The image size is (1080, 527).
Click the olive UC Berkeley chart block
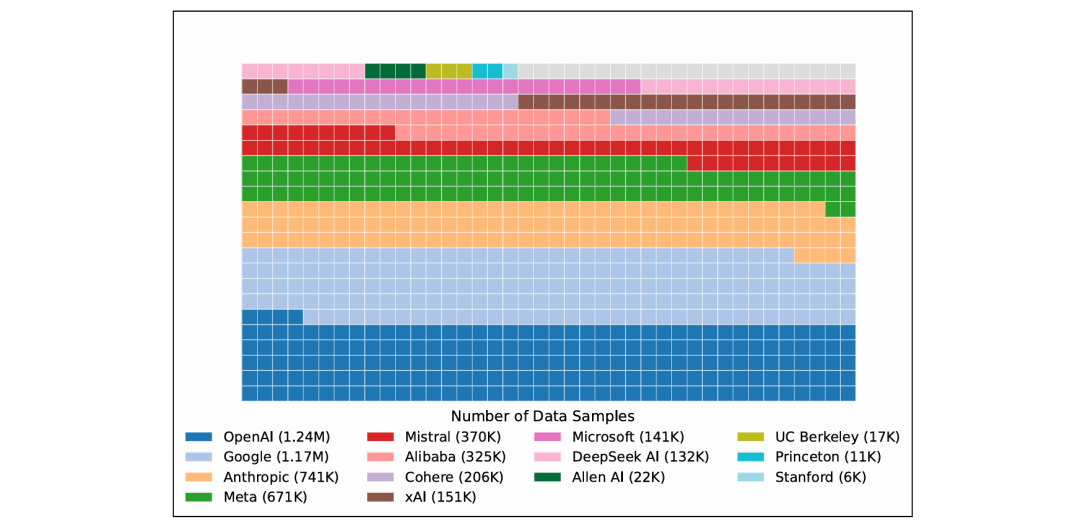click(x=449, y=70)
